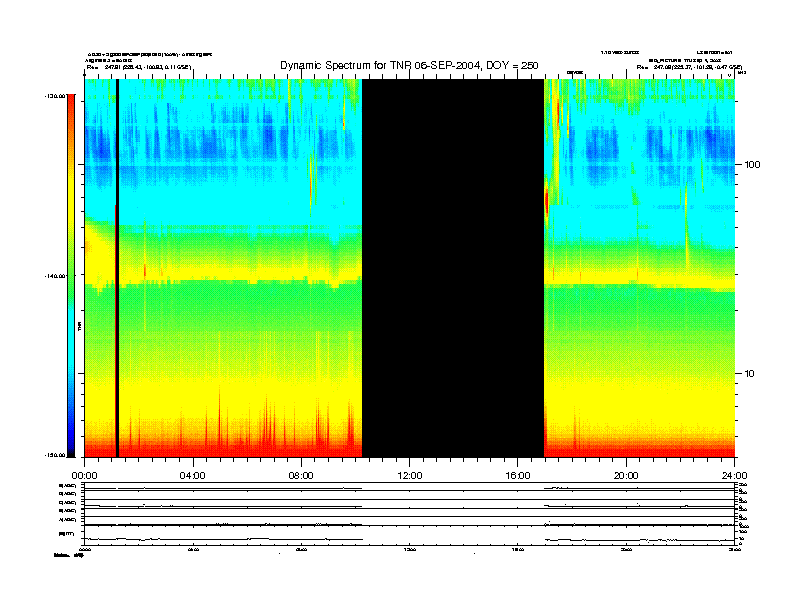Click the black data gap region in spectrum

pos(453,268)
